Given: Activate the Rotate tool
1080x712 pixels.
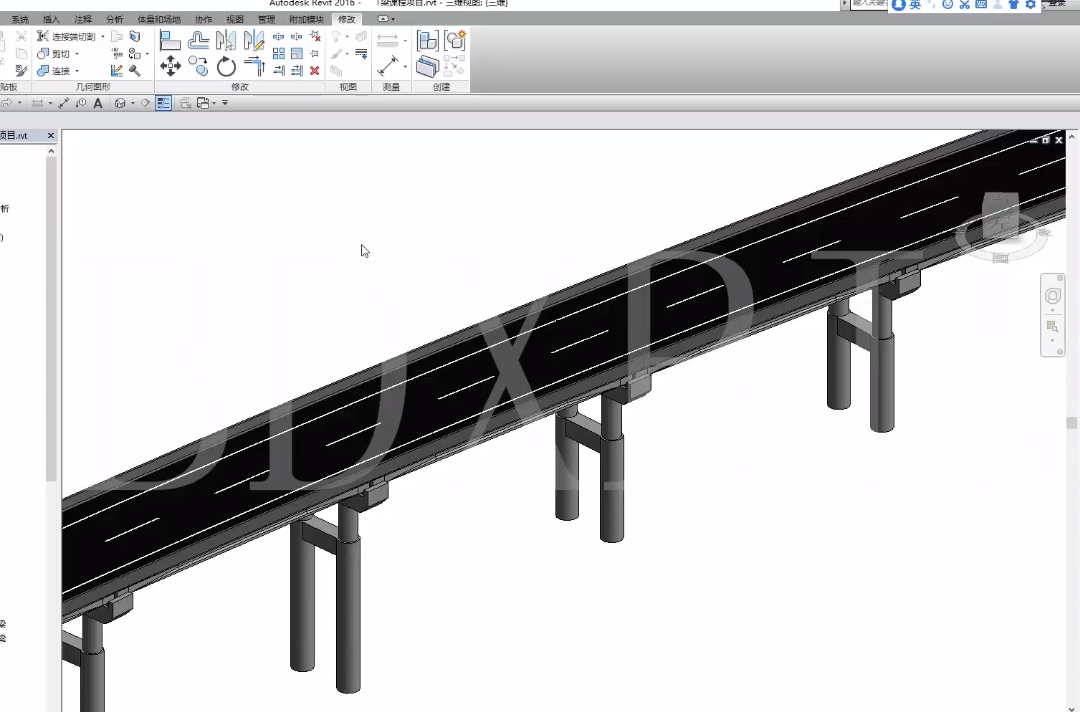Looking at the screenshot, I should (226, 67).
